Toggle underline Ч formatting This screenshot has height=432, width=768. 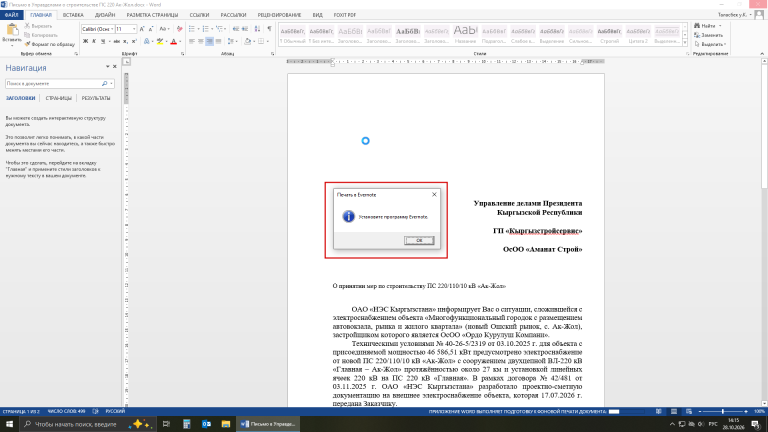coord(102,42)
